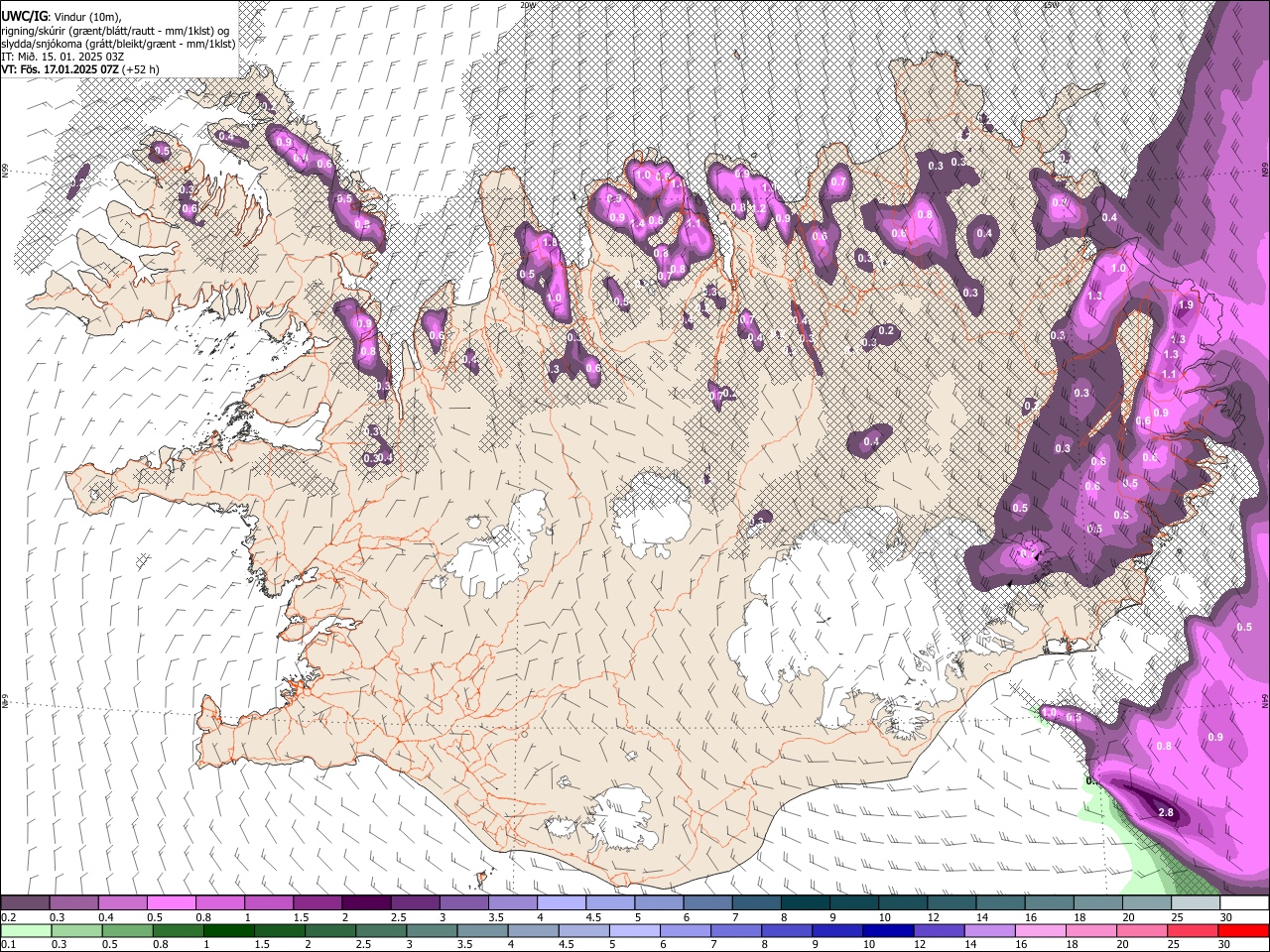Click the "0.1" label in the lower legend

(x=8, y=944)
